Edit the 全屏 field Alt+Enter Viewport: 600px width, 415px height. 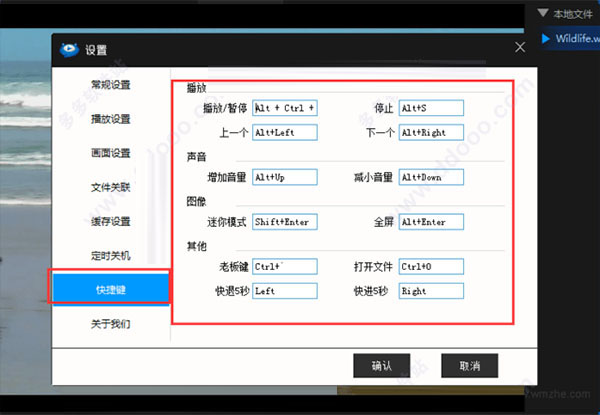(x=431, y=222)
